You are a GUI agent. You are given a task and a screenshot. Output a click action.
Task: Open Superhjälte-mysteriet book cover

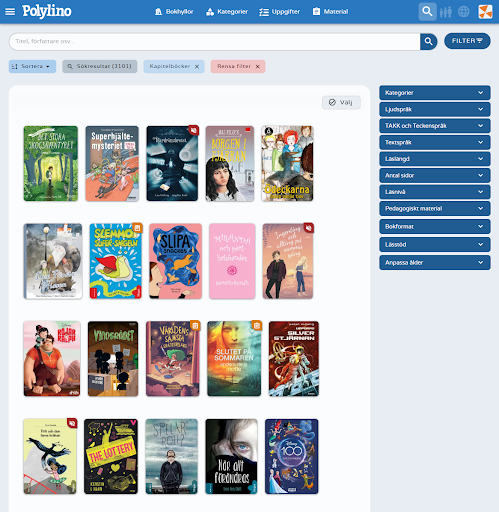(x=112, y=163)
